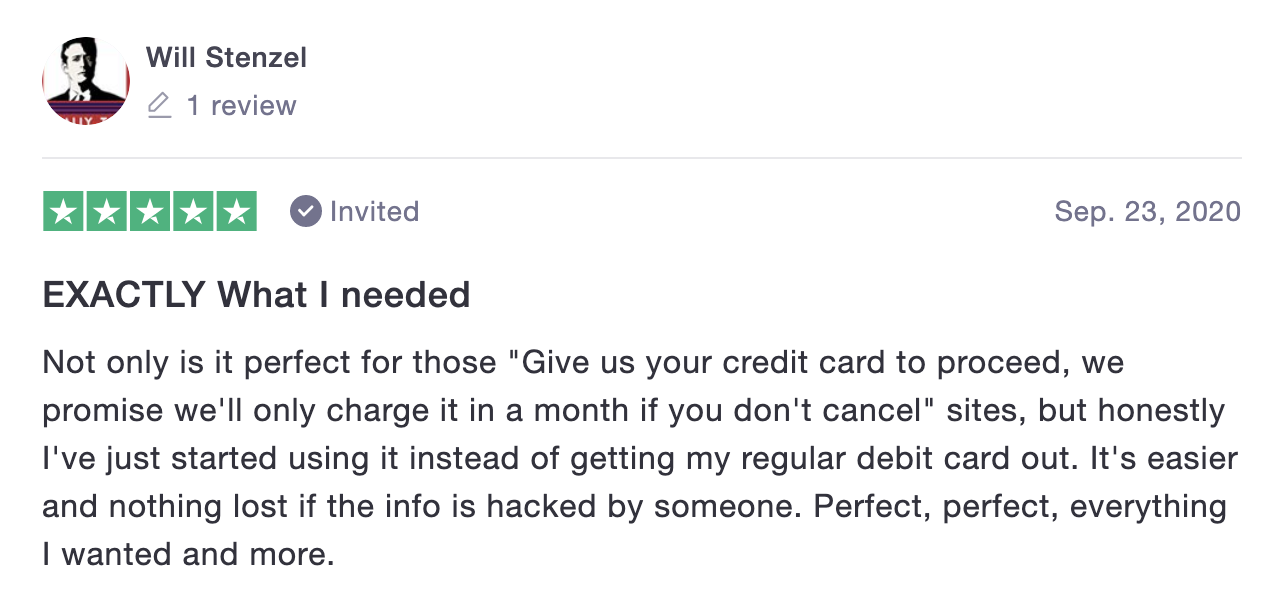This screenshot has height=603, width=1279.
Task: Click the reviewer name Will Stenzel
Action: click(226, 57)
